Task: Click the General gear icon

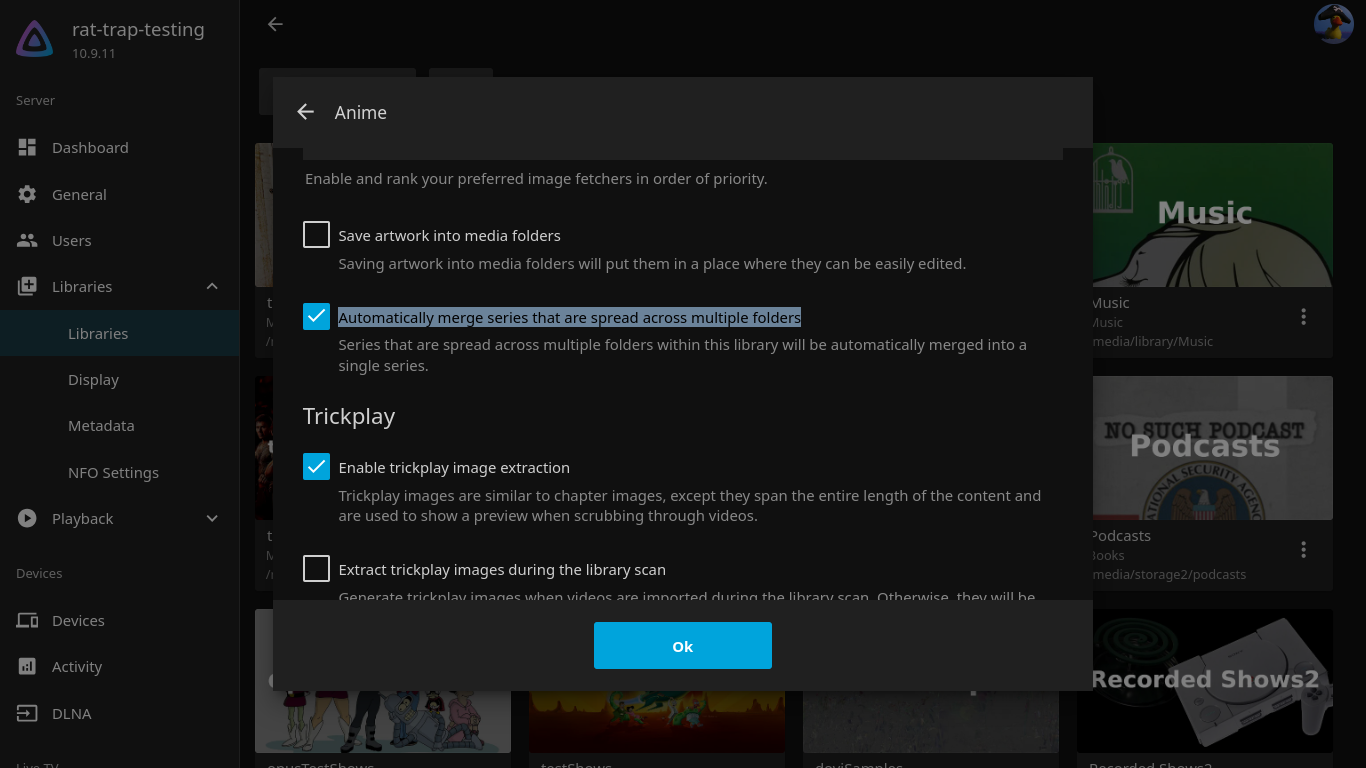Action: click(27, 195)
